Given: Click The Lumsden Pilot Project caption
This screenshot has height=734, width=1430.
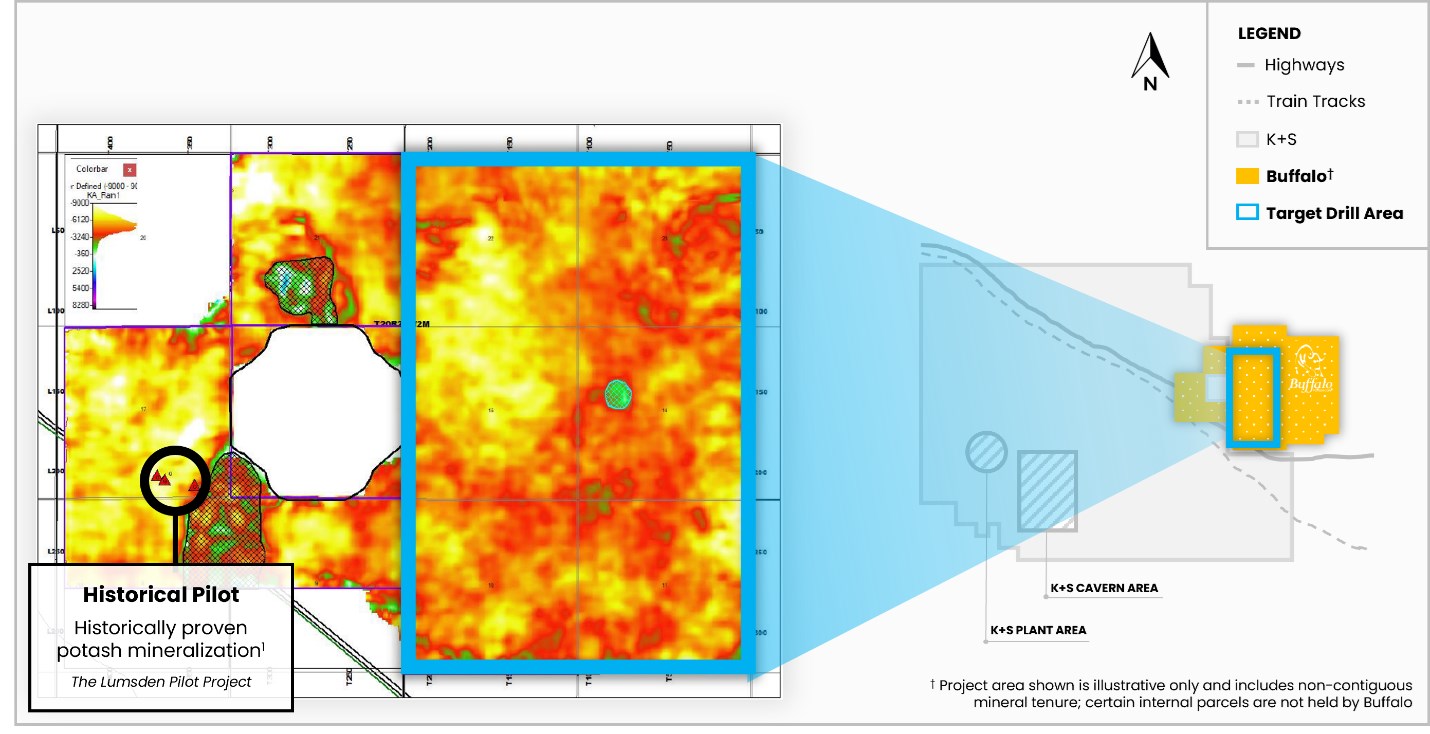Looking at the screenshot, I should (x=161, y=682).
